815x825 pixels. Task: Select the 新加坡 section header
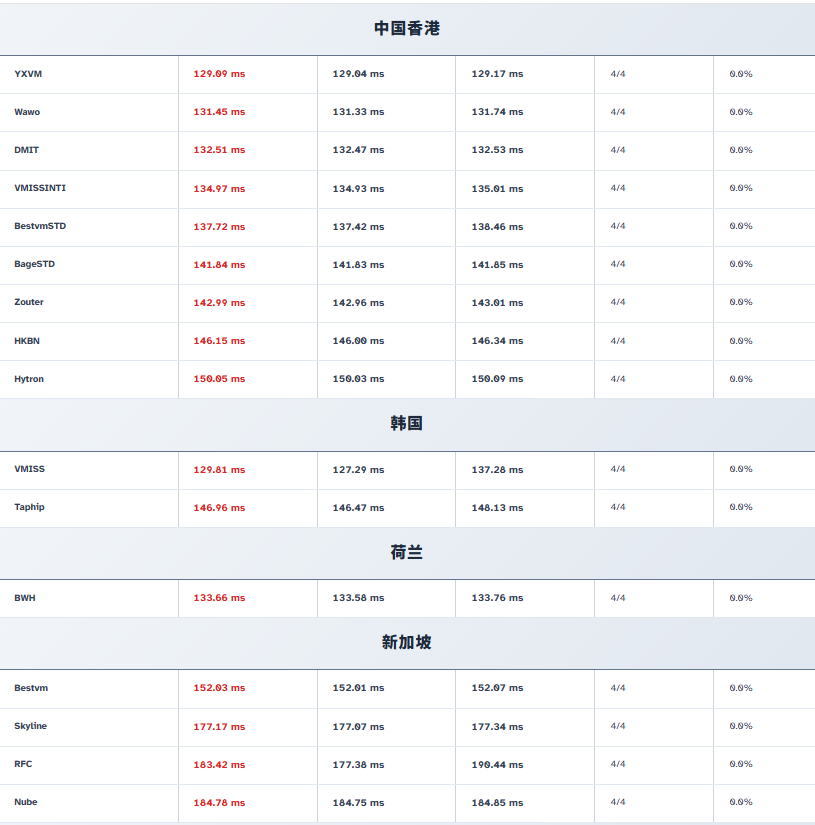pos(407,642)
